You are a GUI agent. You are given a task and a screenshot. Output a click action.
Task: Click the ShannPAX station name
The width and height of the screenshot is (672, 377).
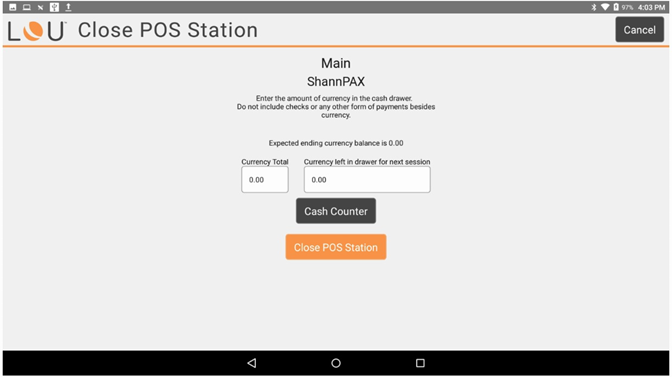click(336, 81)
